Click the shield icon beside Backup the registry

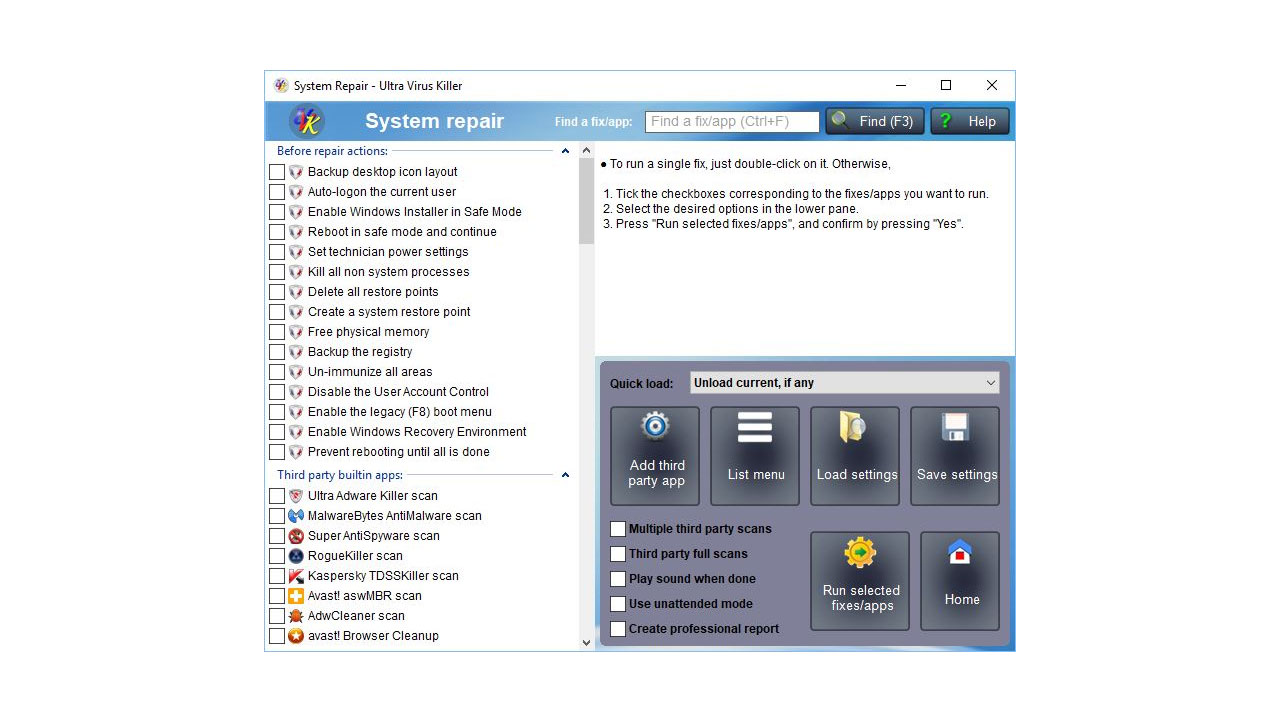(296, 352)
